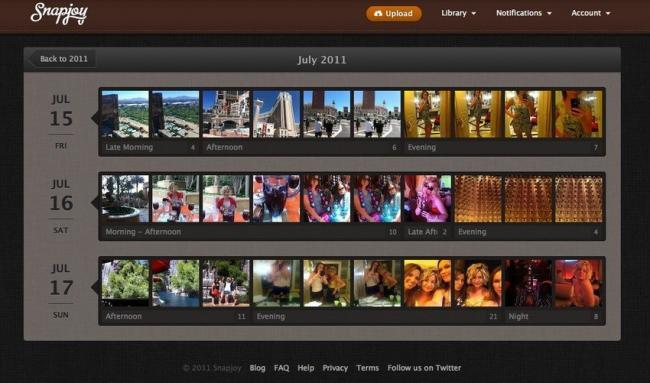The width and height of the screenshot is (650, 383).
Task: Go back via Back to 2011 button
Action: pos(62,59)
